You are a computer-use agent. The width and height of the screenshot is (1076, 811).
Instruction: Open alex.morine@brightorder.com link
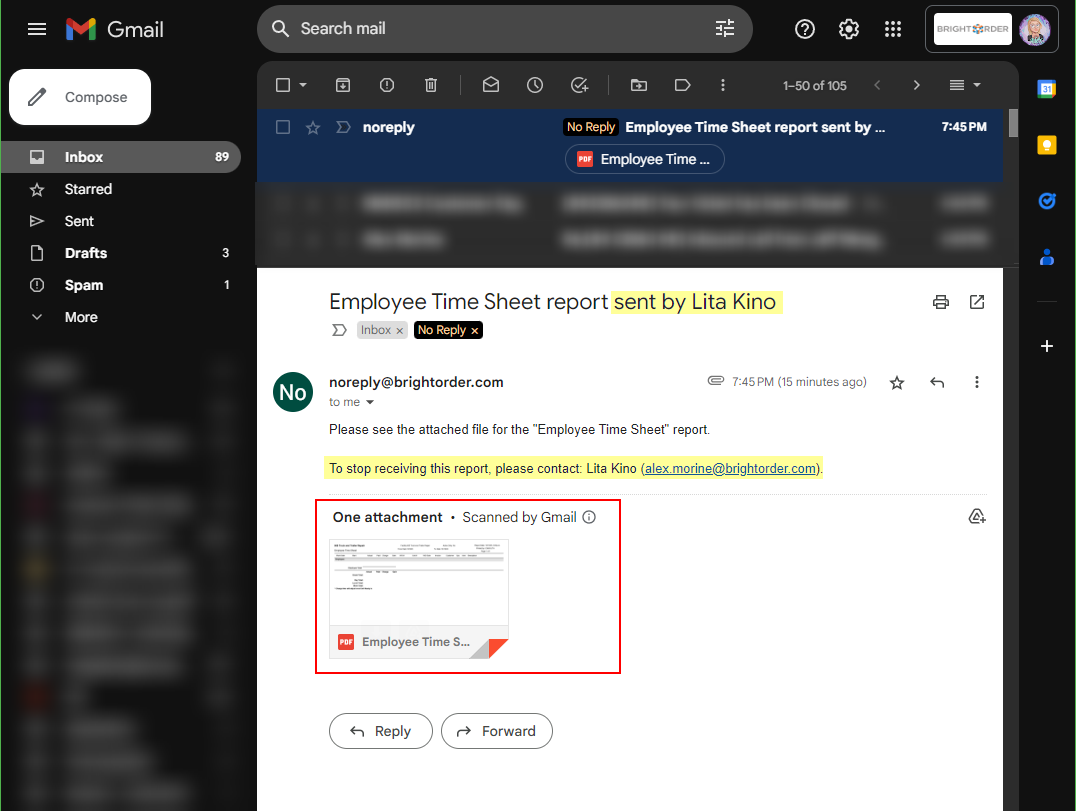coord(731,469)
